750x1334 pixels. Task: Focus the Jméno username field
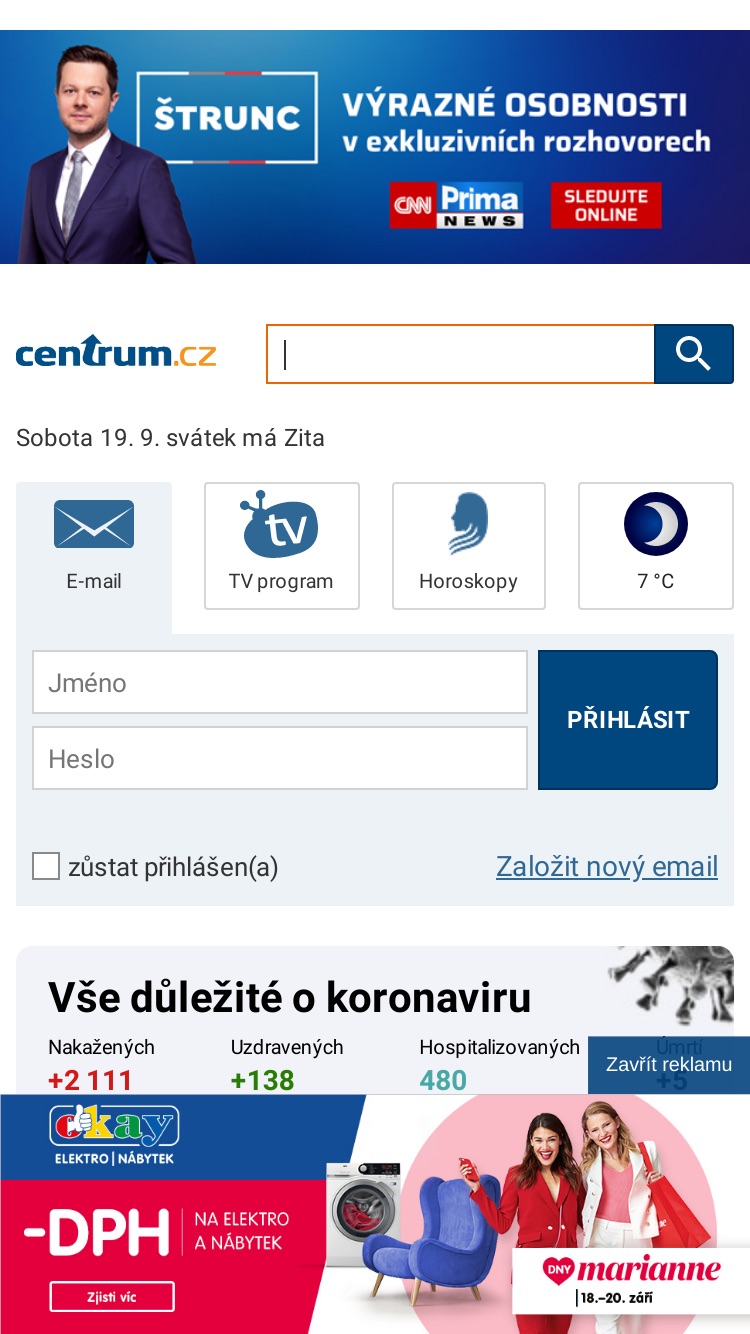(x=280, y=683)
